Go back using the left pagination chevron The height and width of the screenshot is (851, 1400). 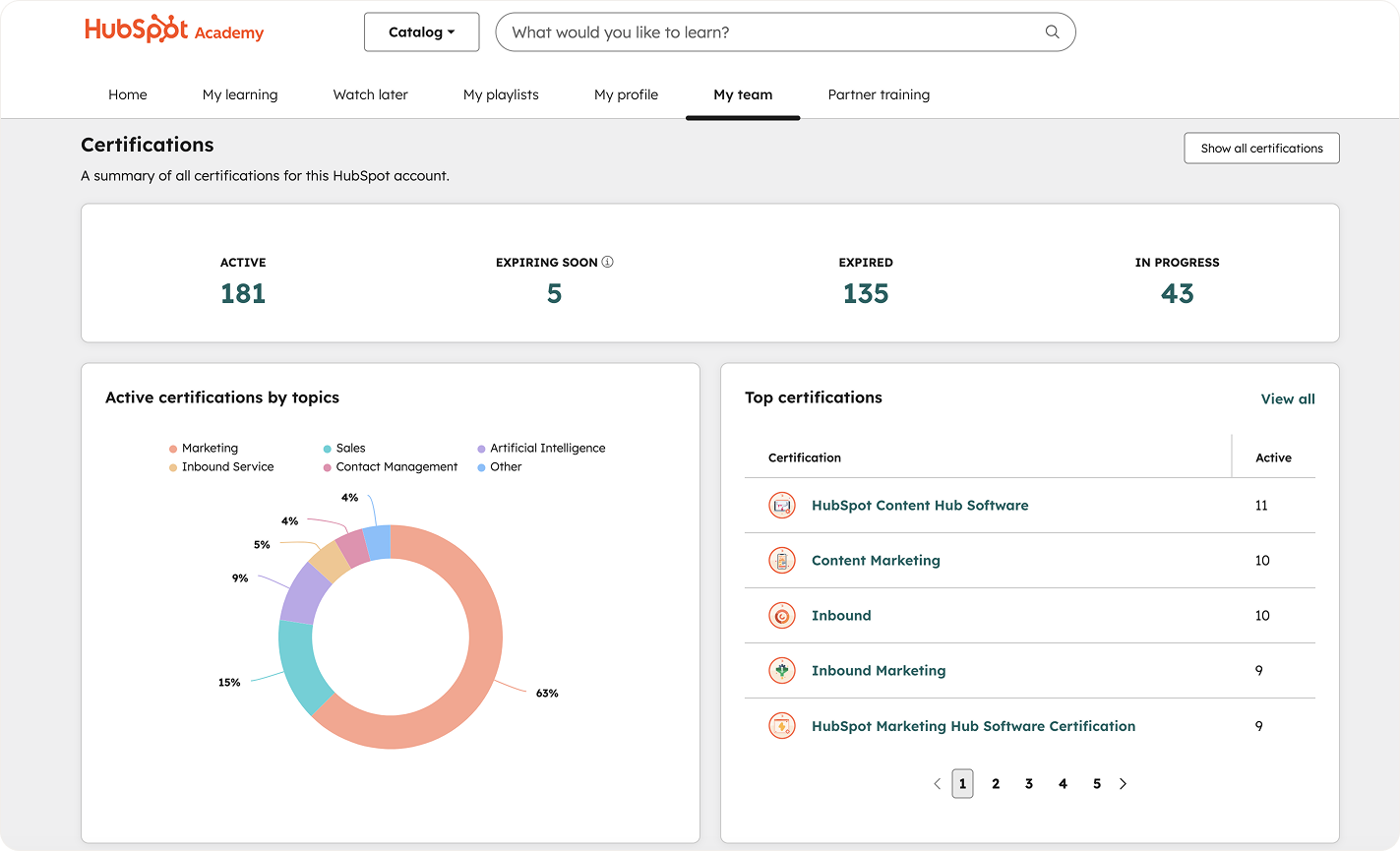pyautogui.click(x=937, y=783)
